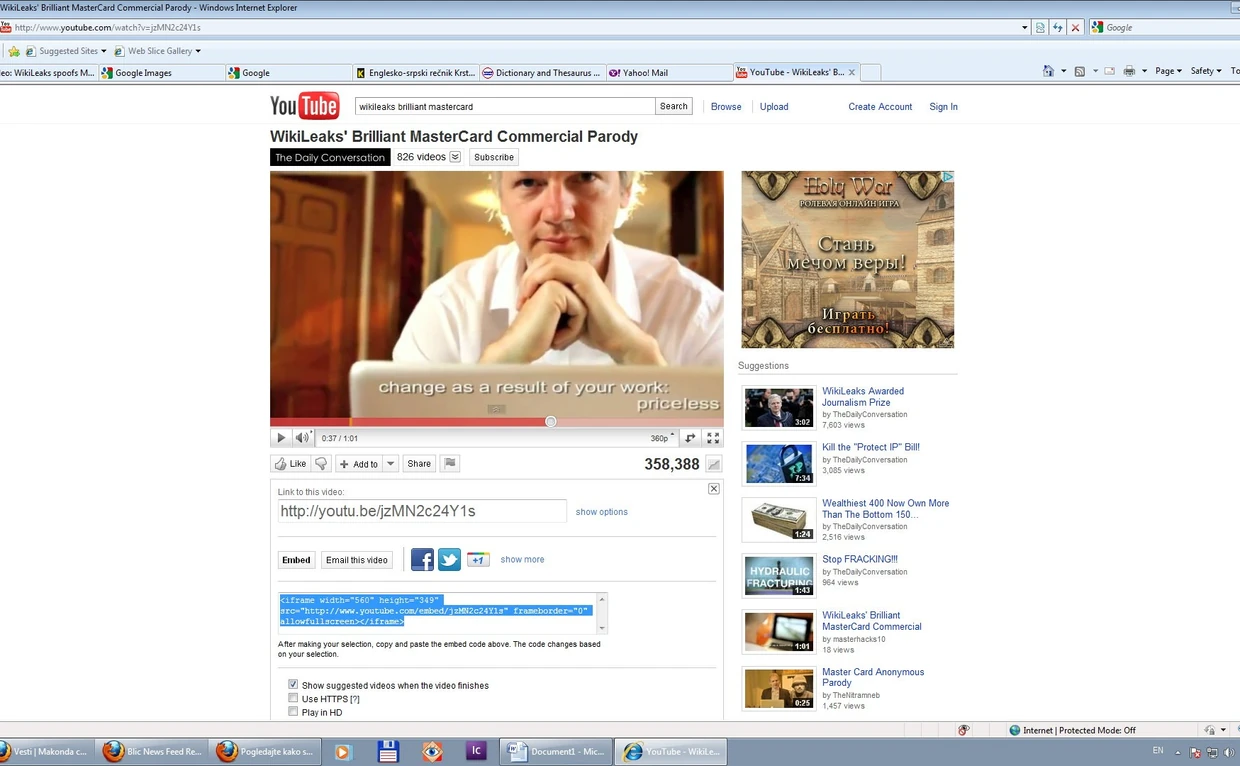
Task: Expand the Add to dropdown arrow
Action: click(390, 464)
